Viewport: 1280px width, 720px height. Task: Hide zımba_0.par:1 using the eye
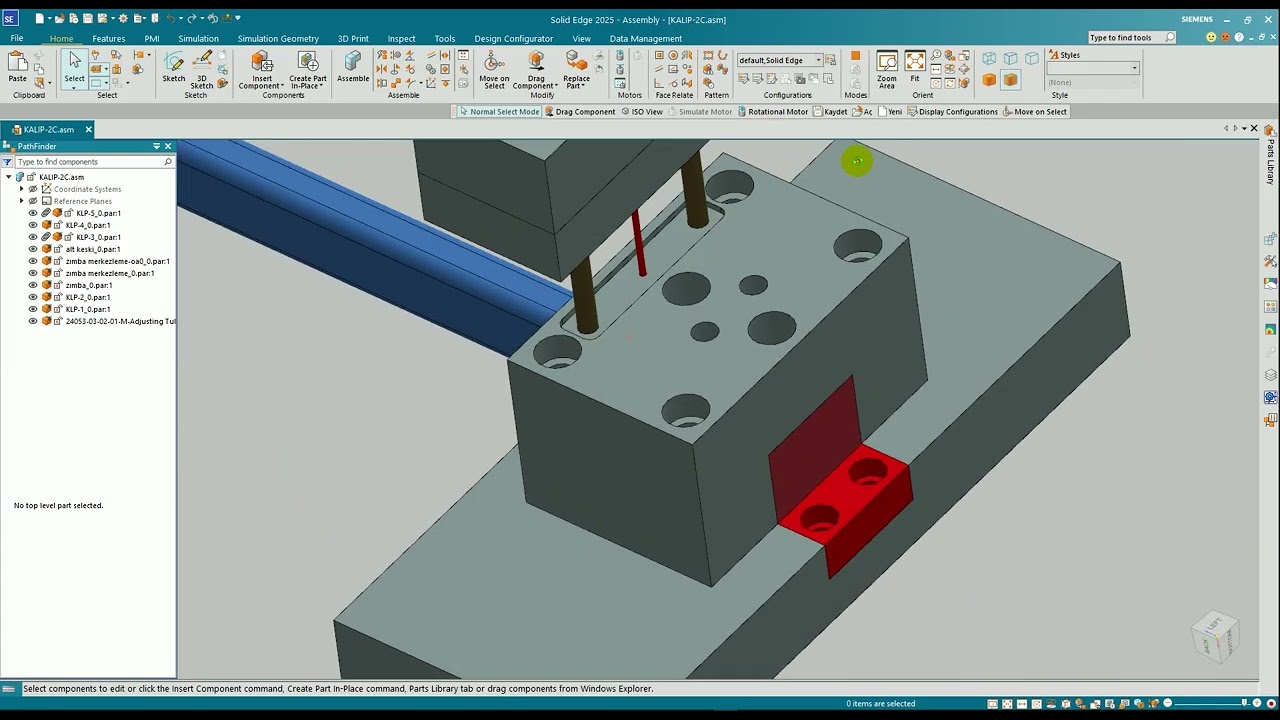click(33, 285)
